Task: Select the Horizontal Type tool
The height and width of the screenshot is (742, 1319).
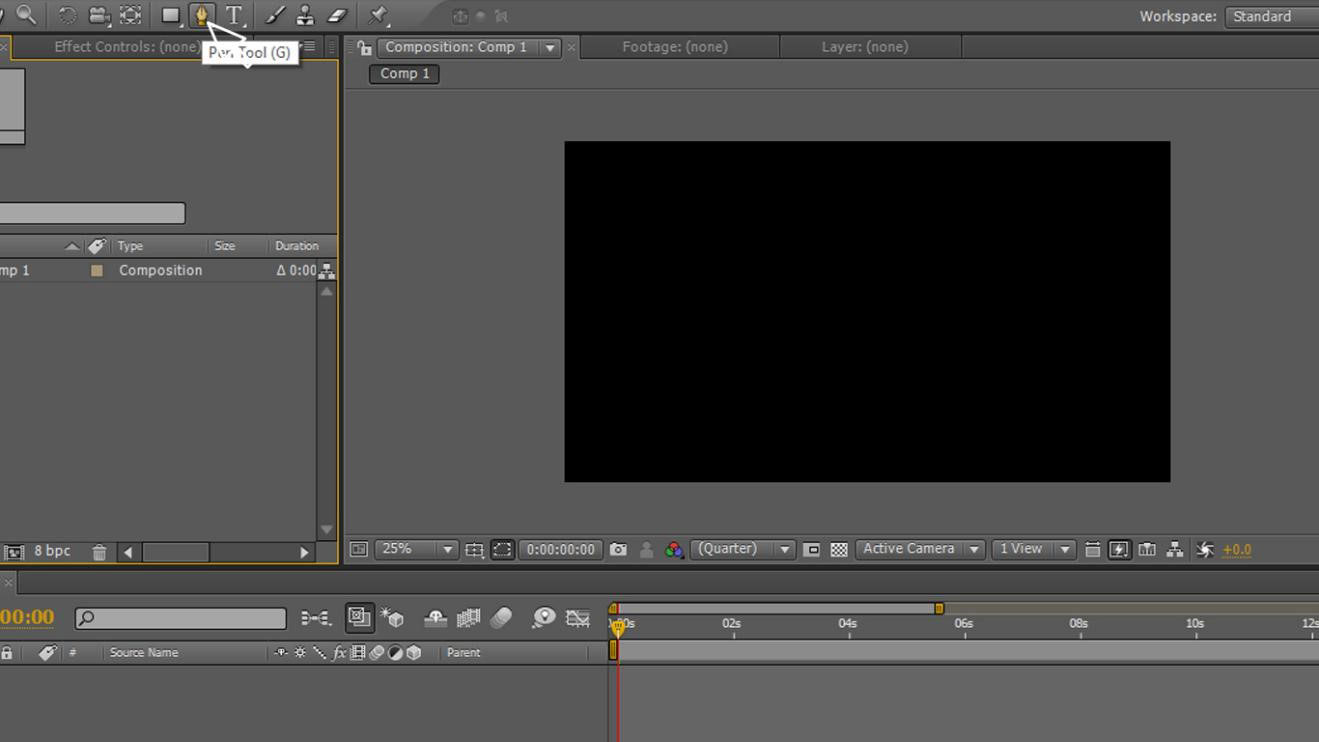Action: point(233,15)
